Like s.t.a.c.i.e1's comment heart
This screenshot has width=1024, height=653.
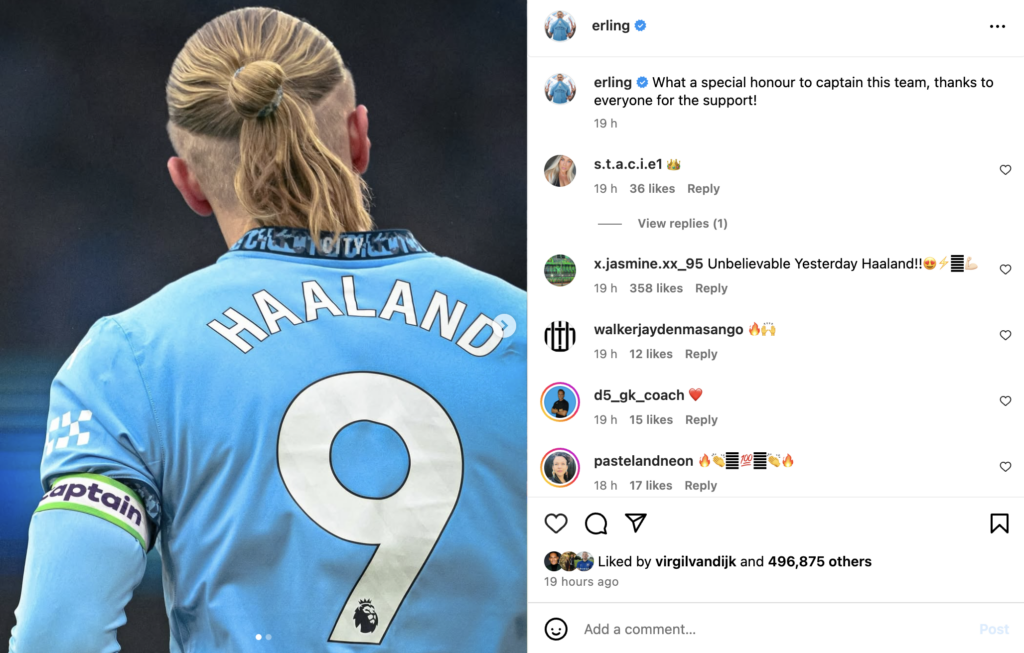(1005, 170)
